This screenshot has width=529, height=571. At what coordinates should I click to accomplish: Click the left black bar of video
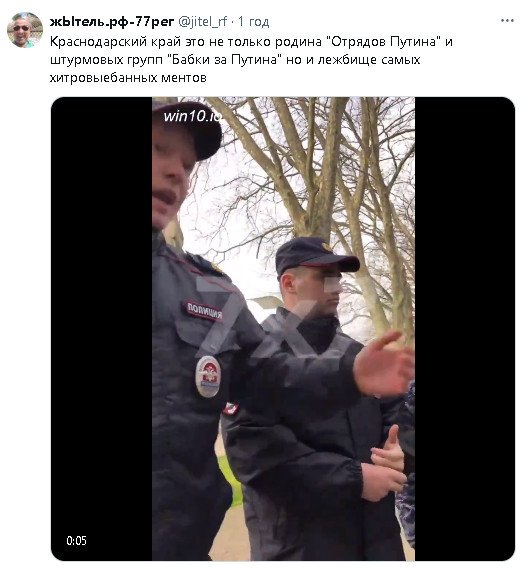pyautogui.click(x=102, y=328)
